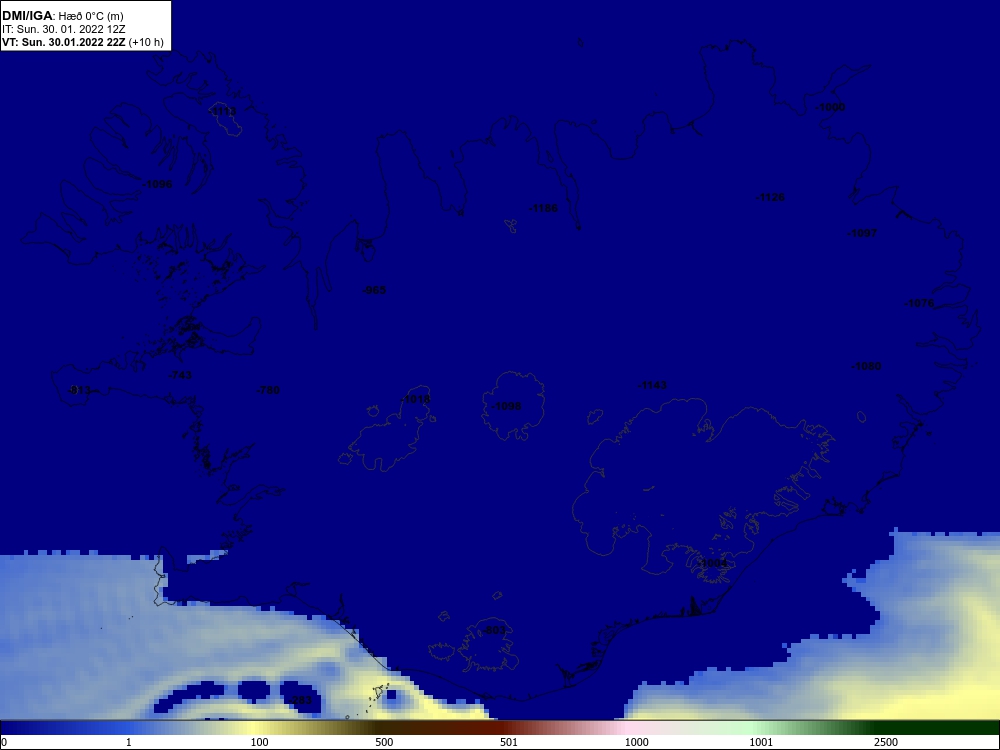Click the -1186 map value
This screenshot has width=1000, height=750.
pos(543,208)
